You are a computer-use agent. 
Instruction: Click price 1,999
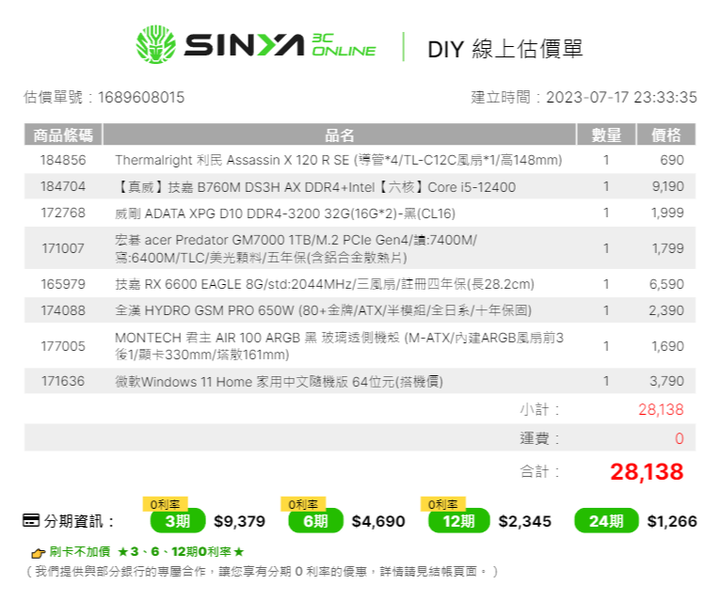668,213
